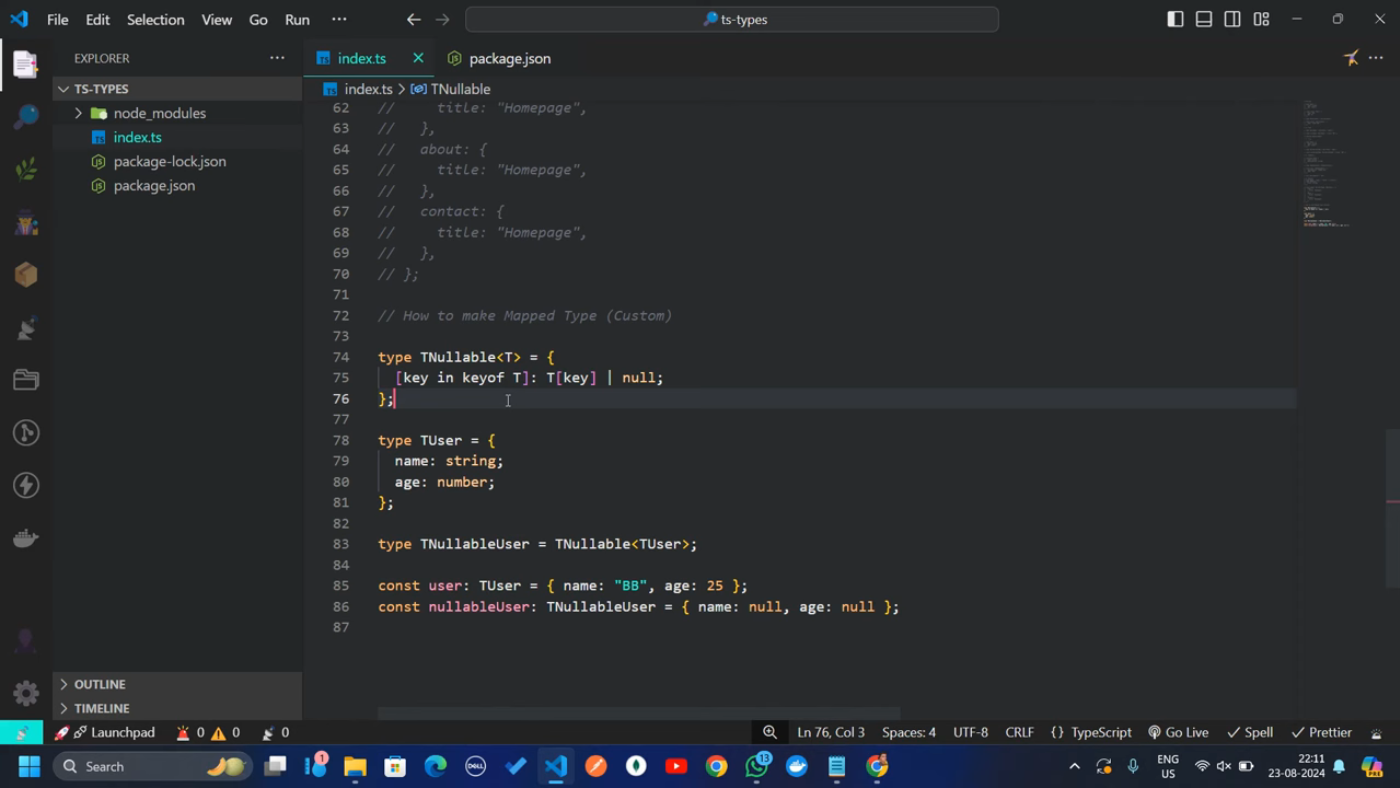Toggle bottom panel visibility

[1204, 19]
